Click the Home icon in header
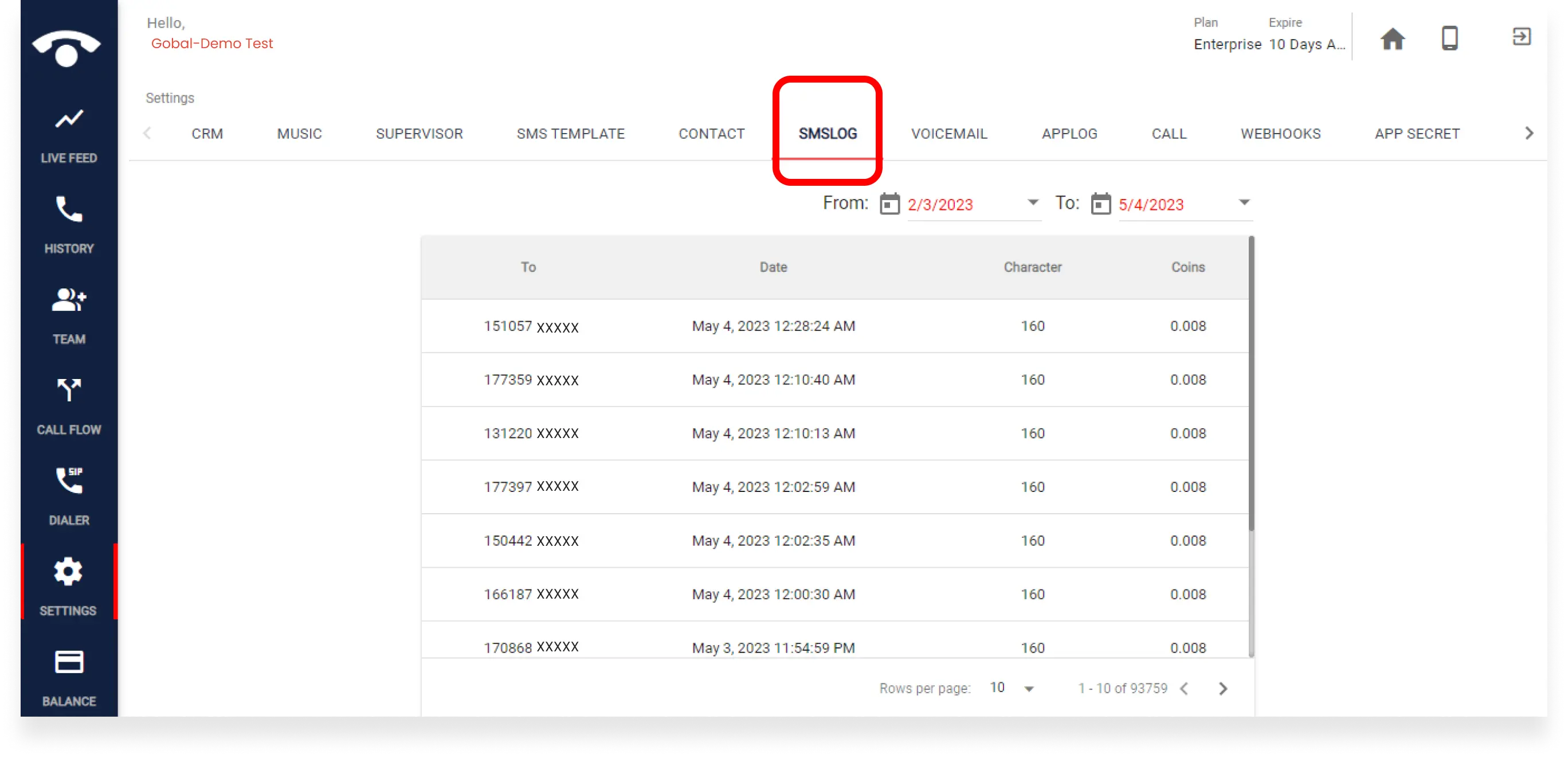Screen dimensions: 1568x758 point(1393,38)
